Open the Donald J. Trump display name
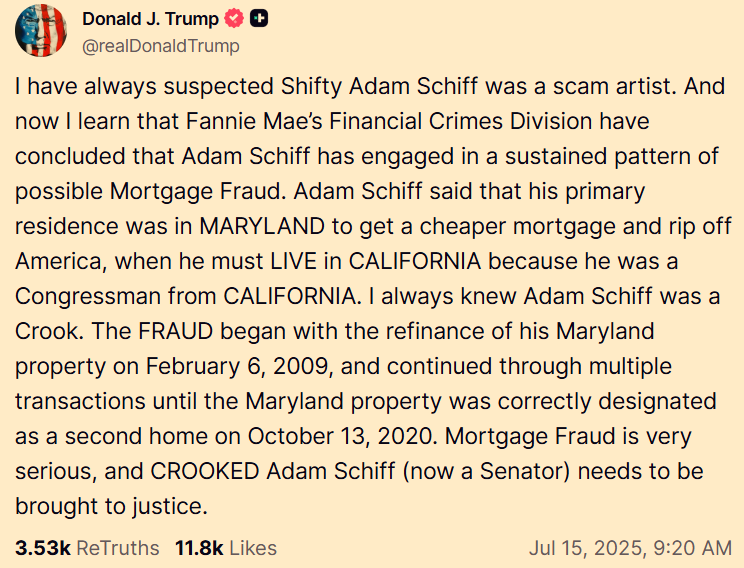 (150, 19)
